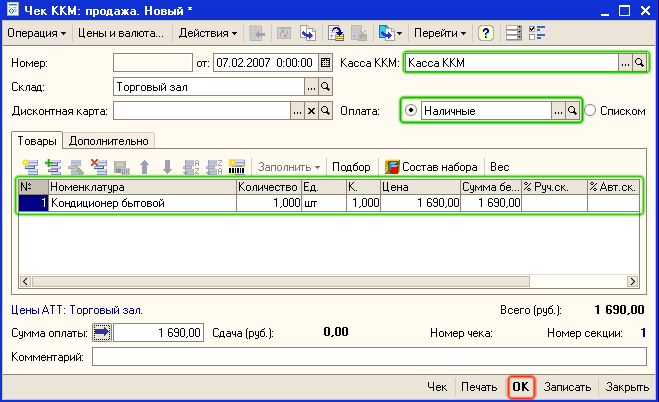Click the Подбор button
Image resolution: width=659 pixels, height=402 pixels.
(351, 167)
